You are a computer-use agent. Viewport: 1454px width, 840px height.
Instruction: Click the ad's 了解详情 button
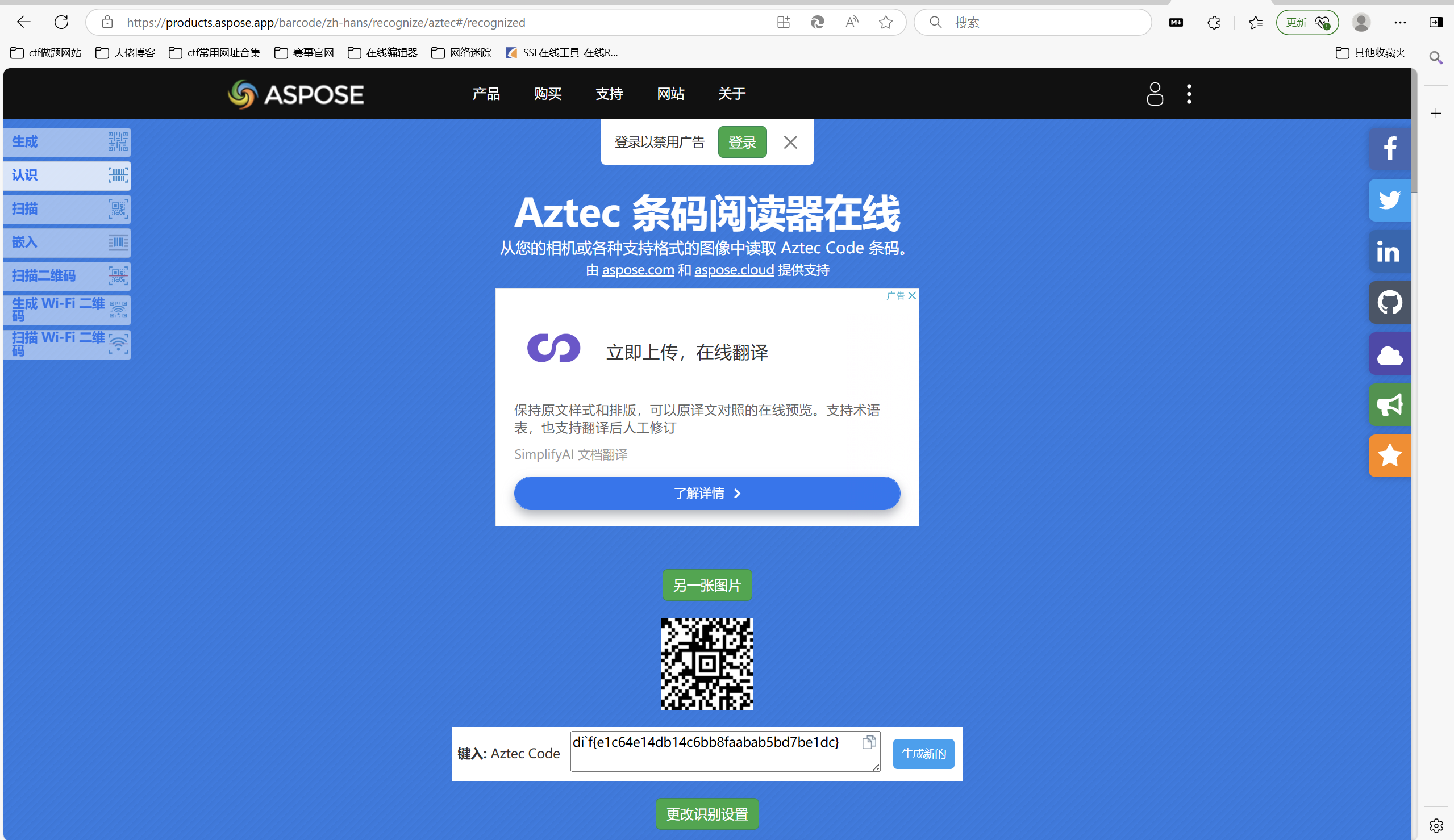pos(707,494)
